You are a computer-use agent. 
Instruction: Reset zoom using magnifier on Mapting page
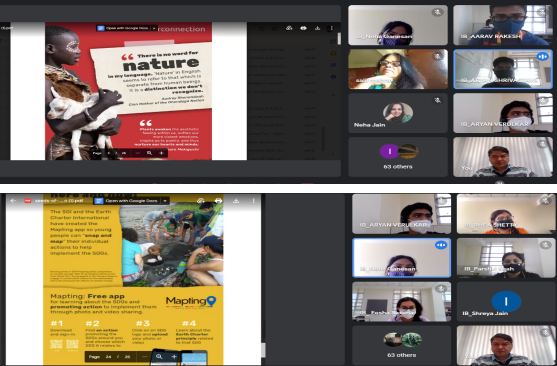pyautogui.click(x=159, y=356)
